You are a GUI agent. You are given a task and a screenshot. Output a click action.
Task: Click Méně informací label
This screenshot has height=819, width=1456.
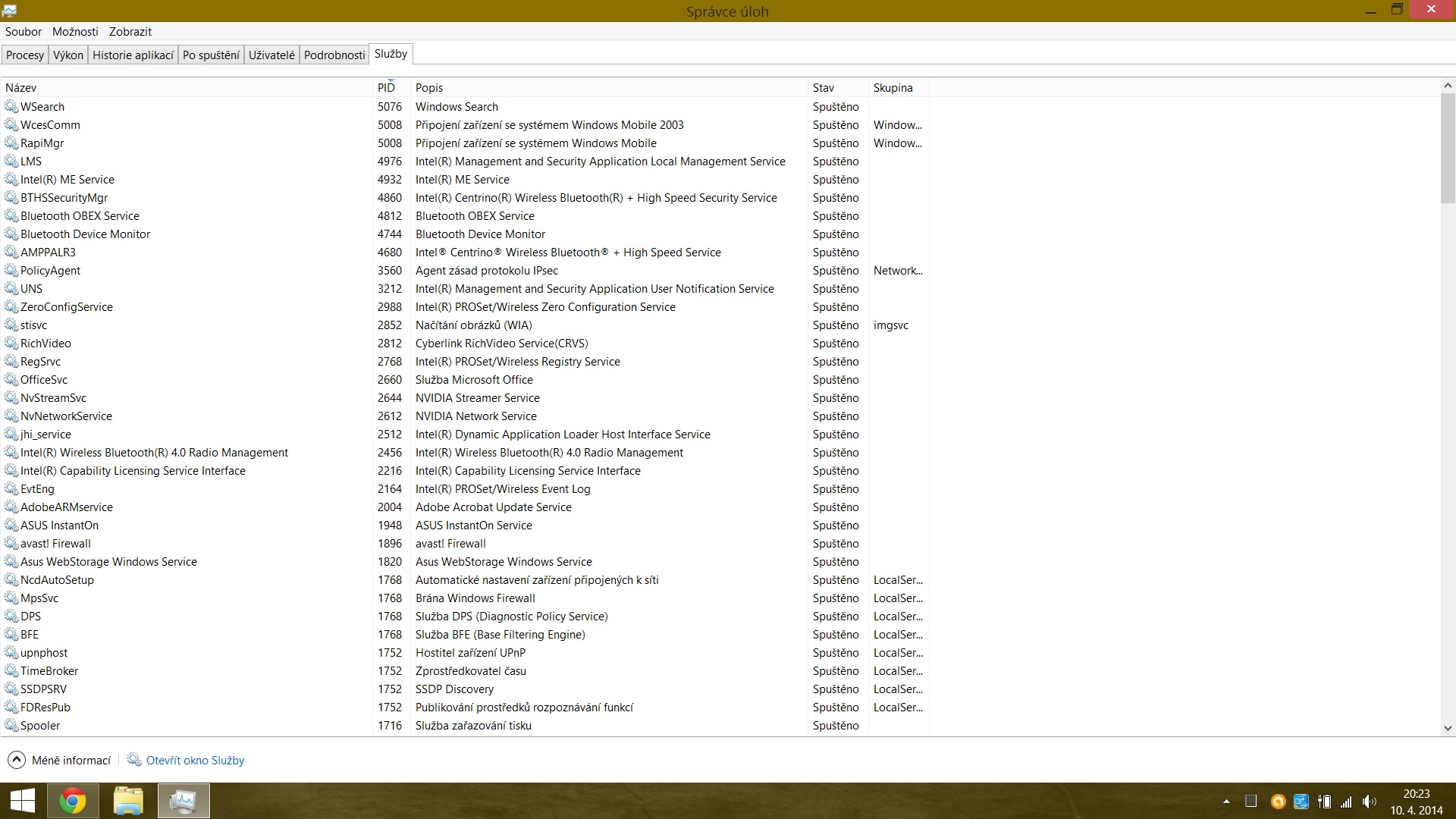tap(71, 760)
